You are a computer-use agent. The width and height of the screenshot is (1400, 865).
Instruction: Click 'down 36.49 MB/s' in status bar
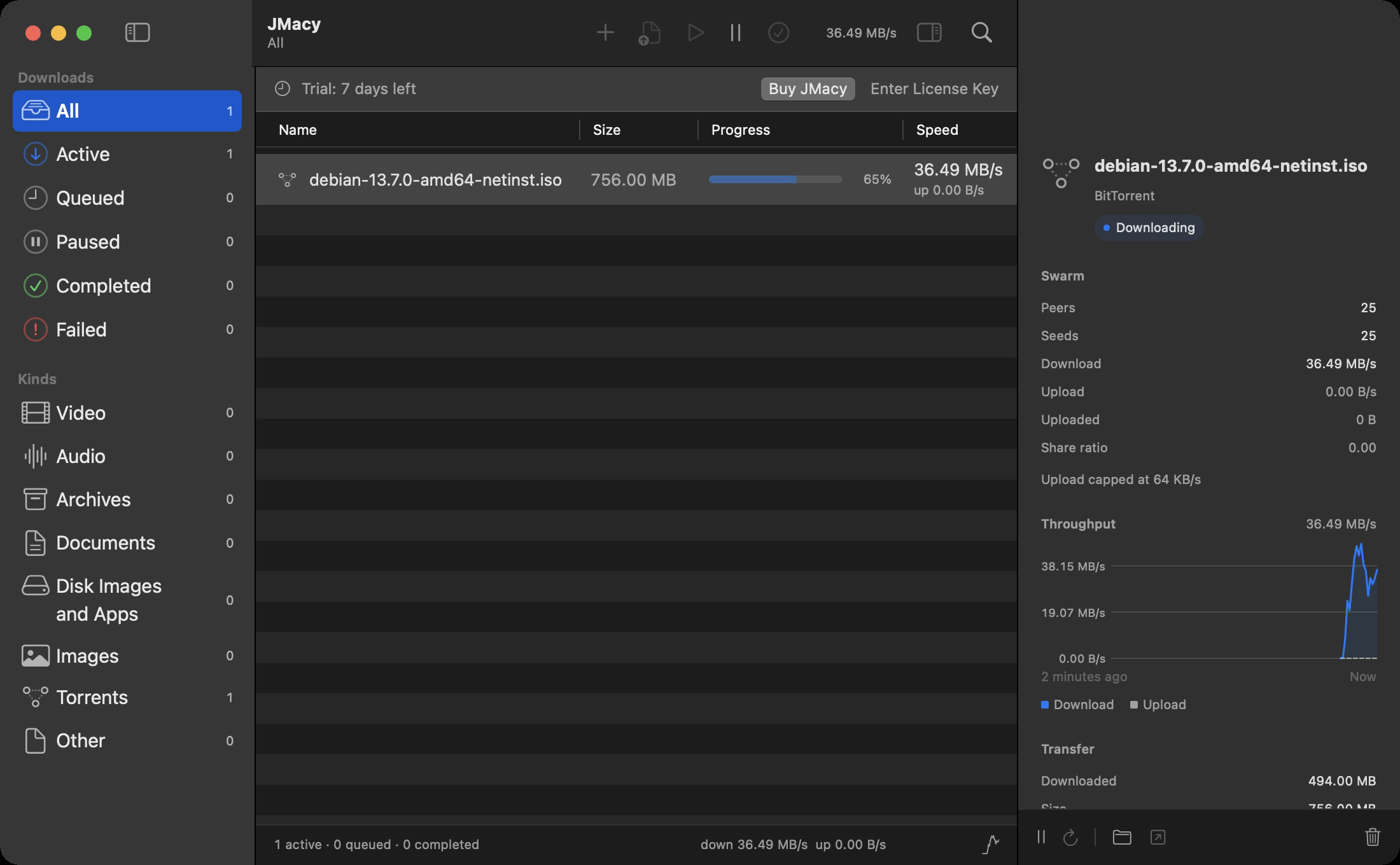coord(754,845)
